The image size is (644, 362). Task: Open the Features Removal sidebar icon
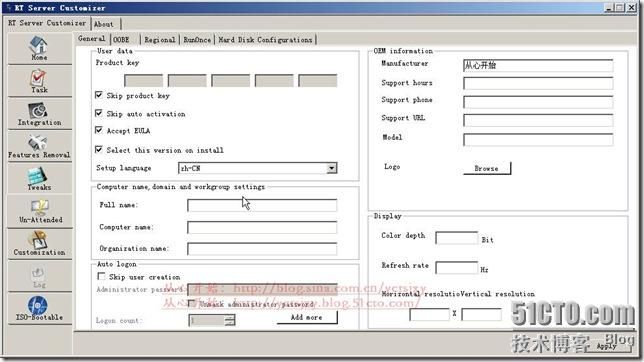[x=39, y=146]
